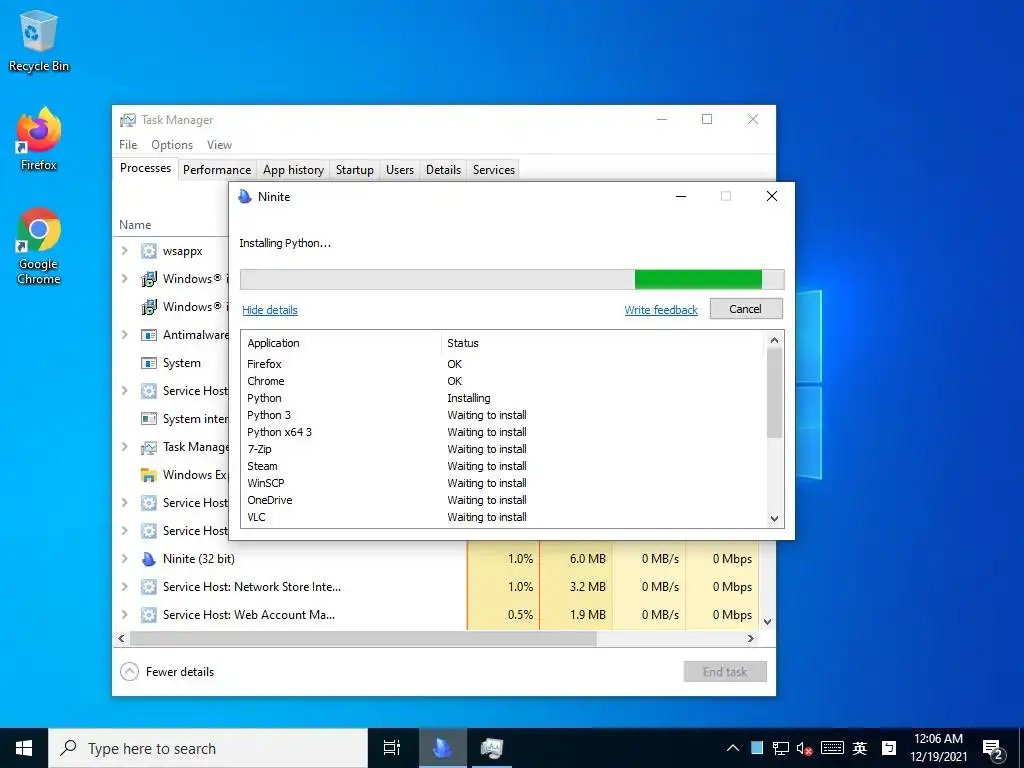Select the Ninite (32 bit) process icon
This screenshot has width=1024, height=768.
[x=149, y=559]
